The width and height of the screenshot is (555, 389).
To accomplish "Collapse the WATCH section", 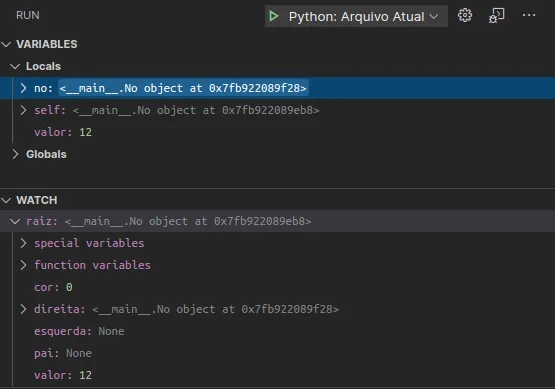I will tap(6, 200).
